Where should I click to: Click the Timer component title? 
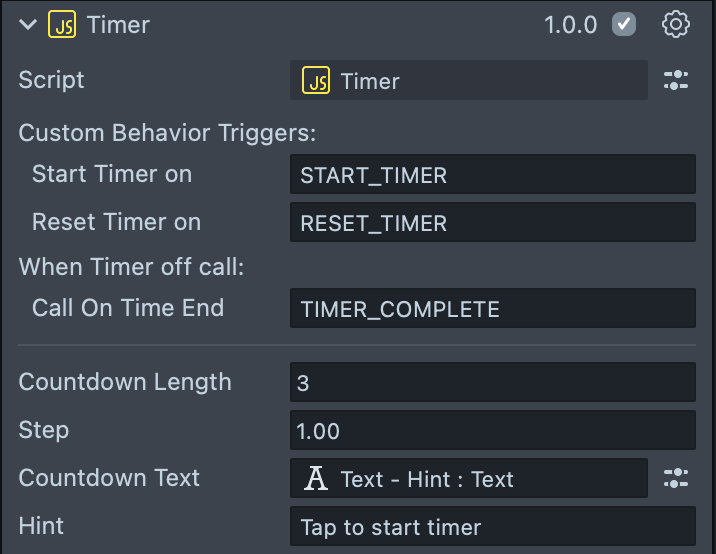[118, 25]
